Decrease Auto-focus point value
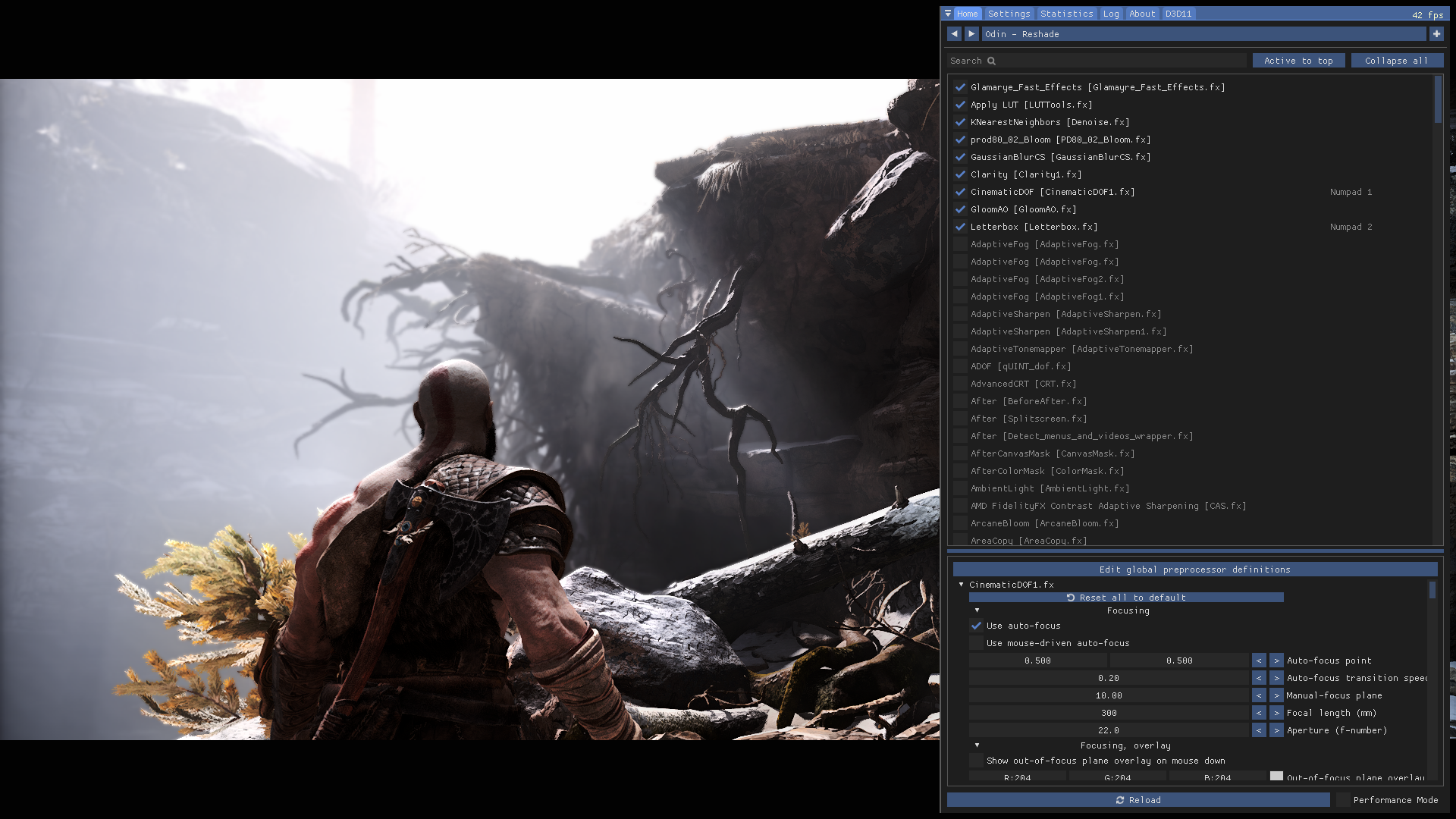The height and width of the screenshot is (819, 1456). (x=1259, y=661)
